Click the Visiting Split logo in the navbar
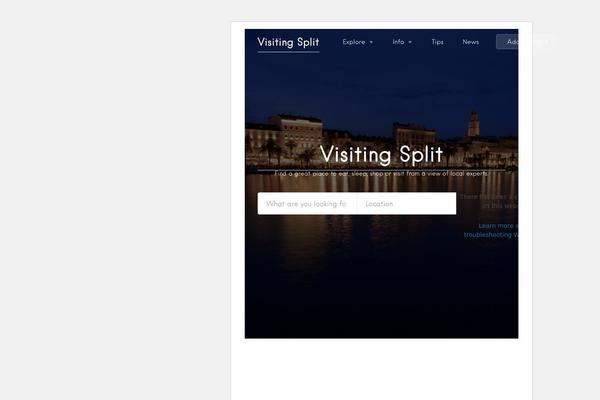This screenshot has width=600, height=400. click(288, 42)
